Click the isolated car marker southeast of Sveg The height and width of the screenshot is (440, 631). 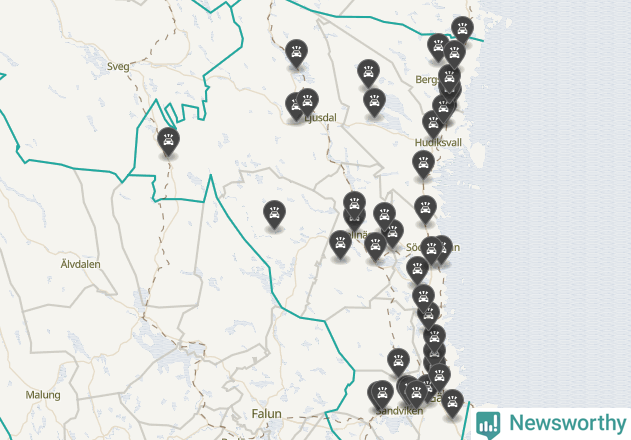tap(168, 140)
